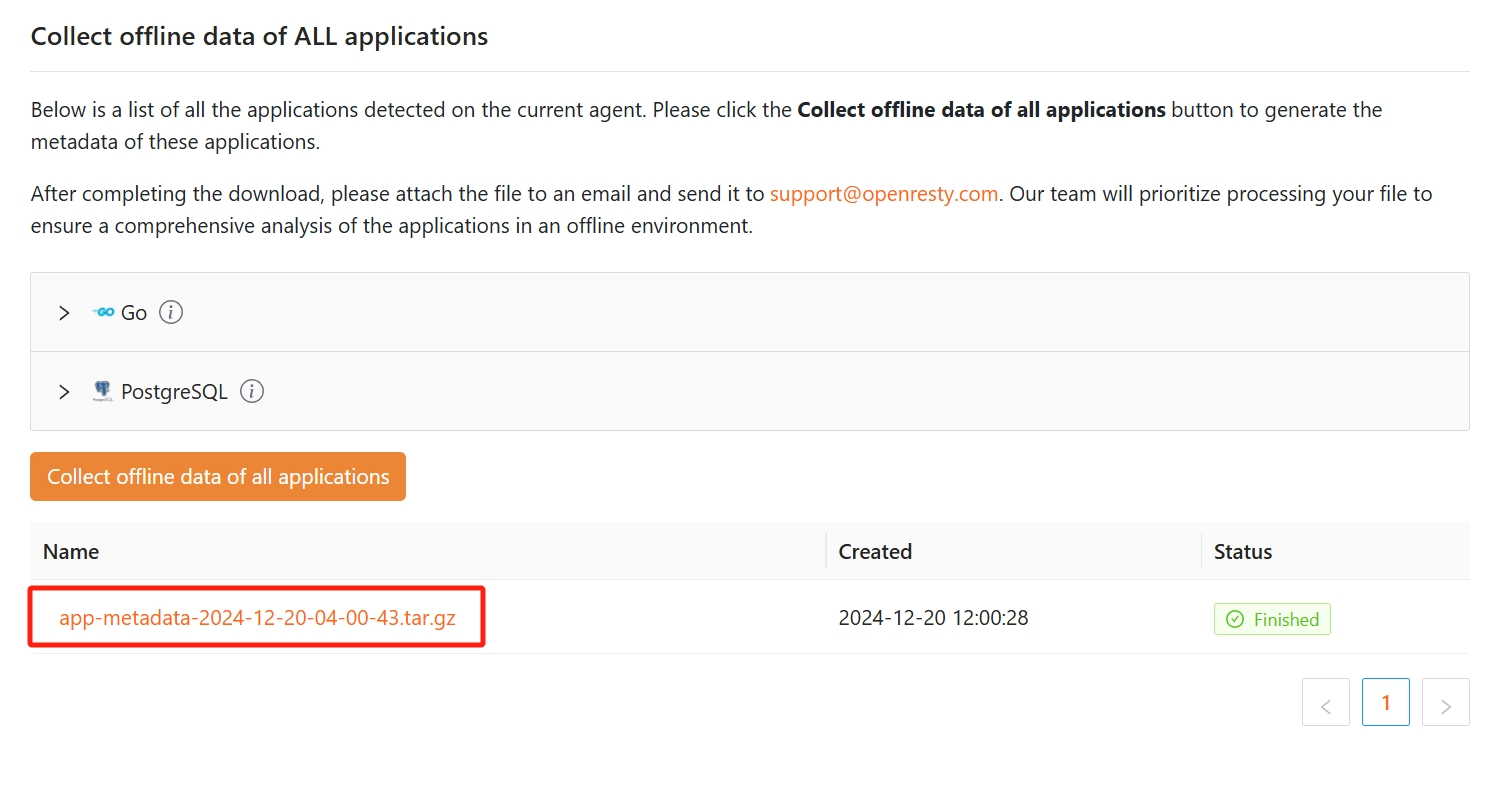Go to the previous page arrow
Image resolution: width=1510 pixels, height=802 pixels.
pyautogui.click(x=1326, y=702)
